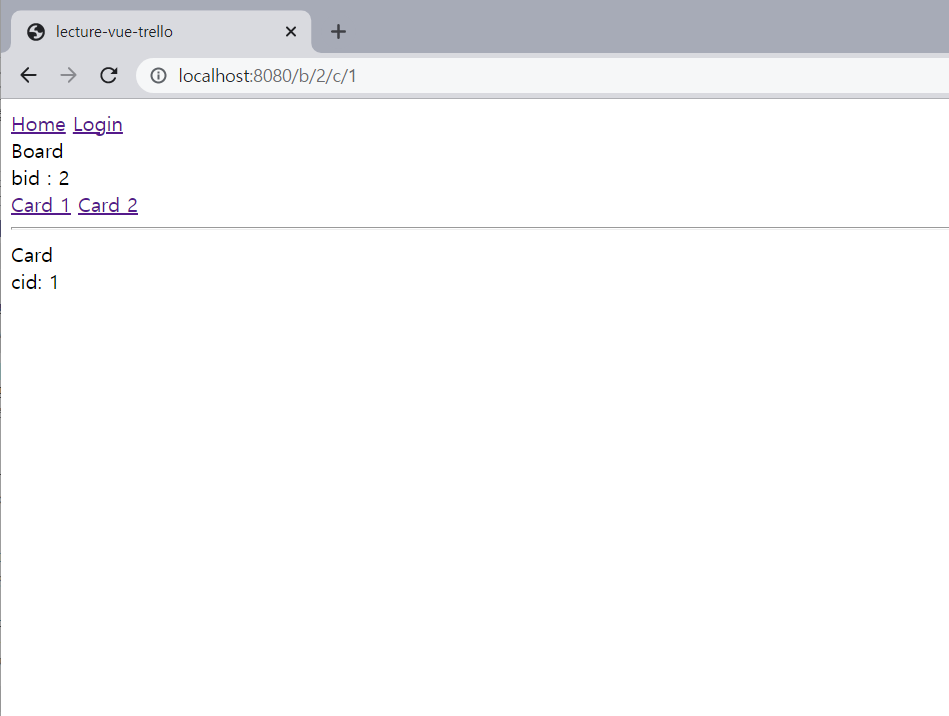
Task: Open a new tab with the plus button
Action: (338, 31)
